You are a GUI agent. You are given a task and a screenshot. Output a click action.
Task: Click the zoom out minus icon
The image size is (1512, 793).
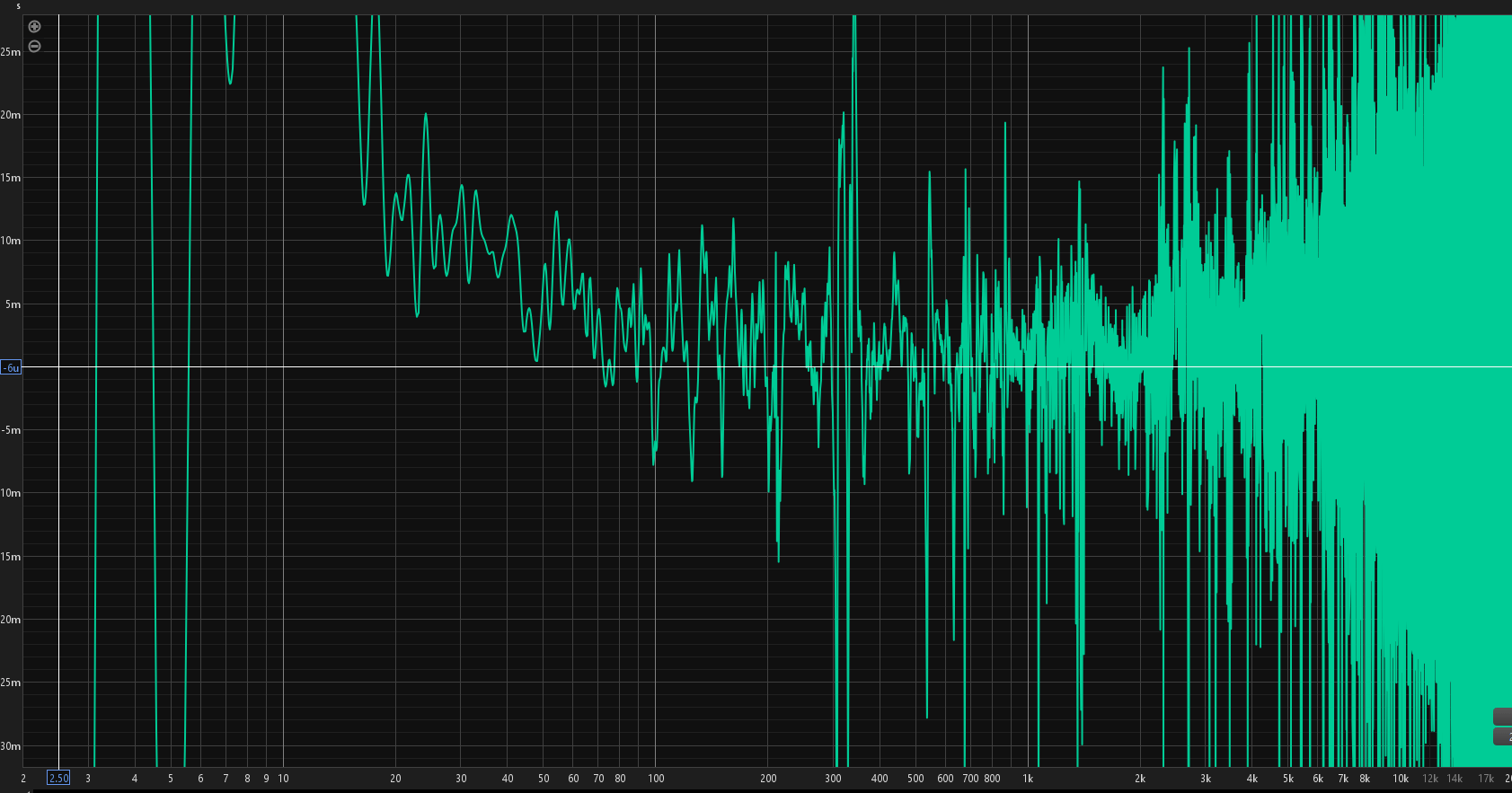coord(34,47)
